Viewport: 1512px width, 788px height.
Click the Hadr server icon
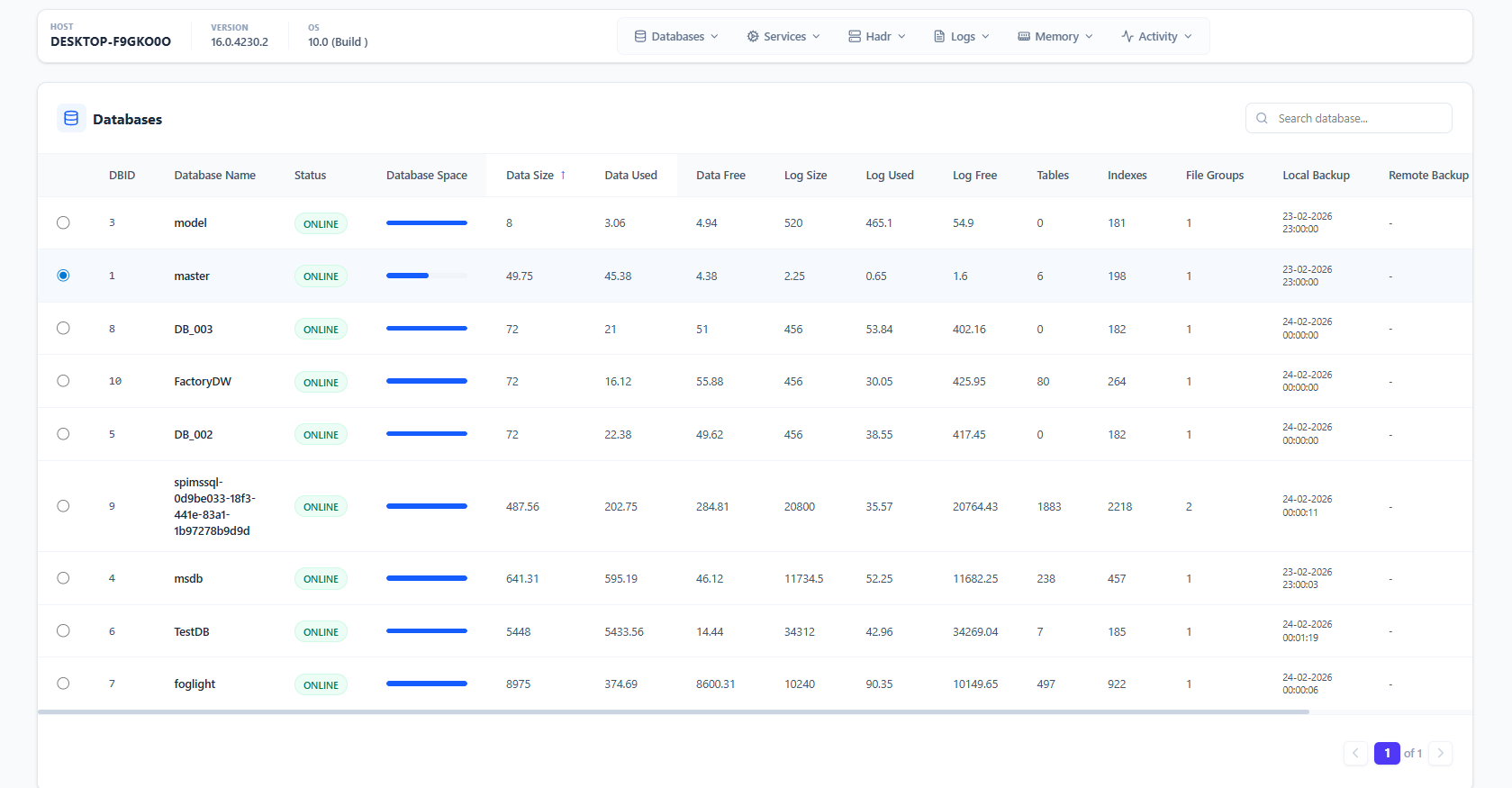coord(855,37)
